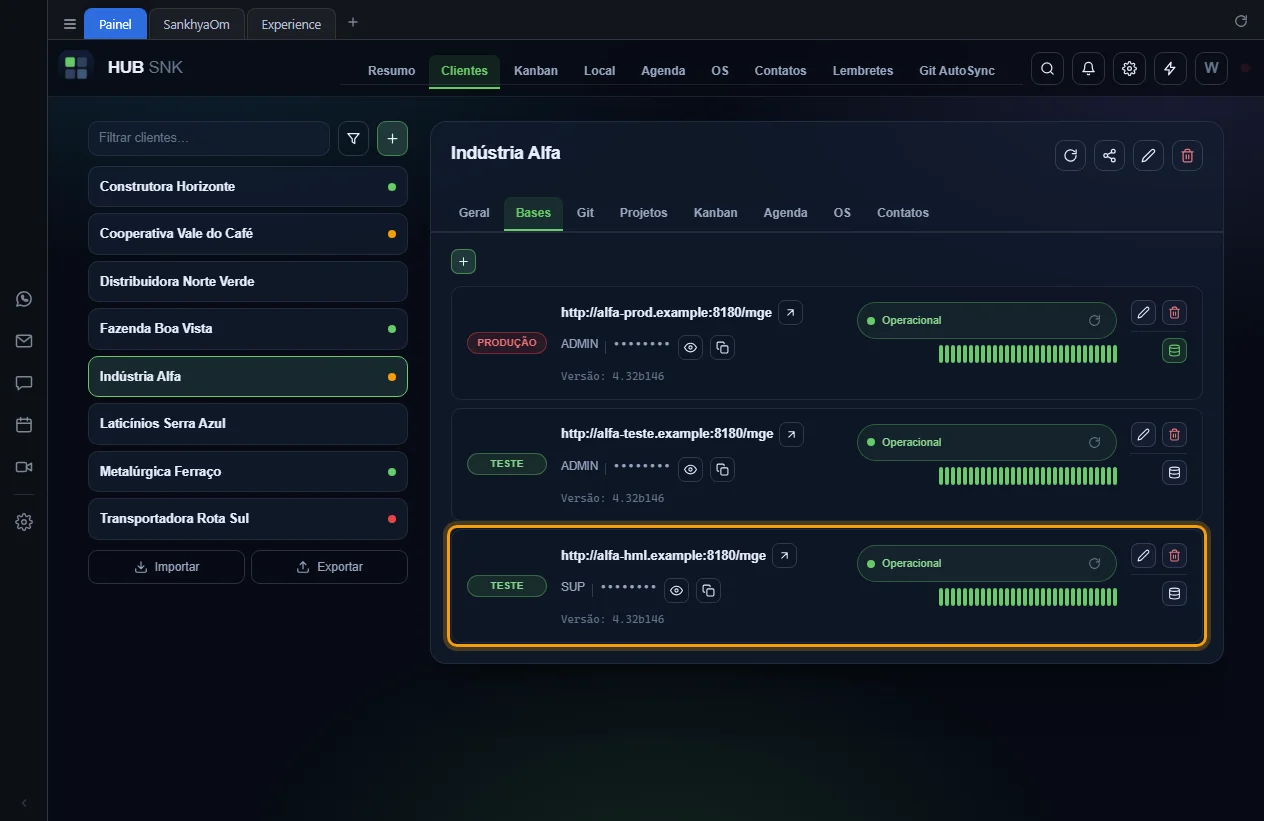Open the video camera icon in the sidebar
This screenshot has width=1264, height=821.
[24, 467]
